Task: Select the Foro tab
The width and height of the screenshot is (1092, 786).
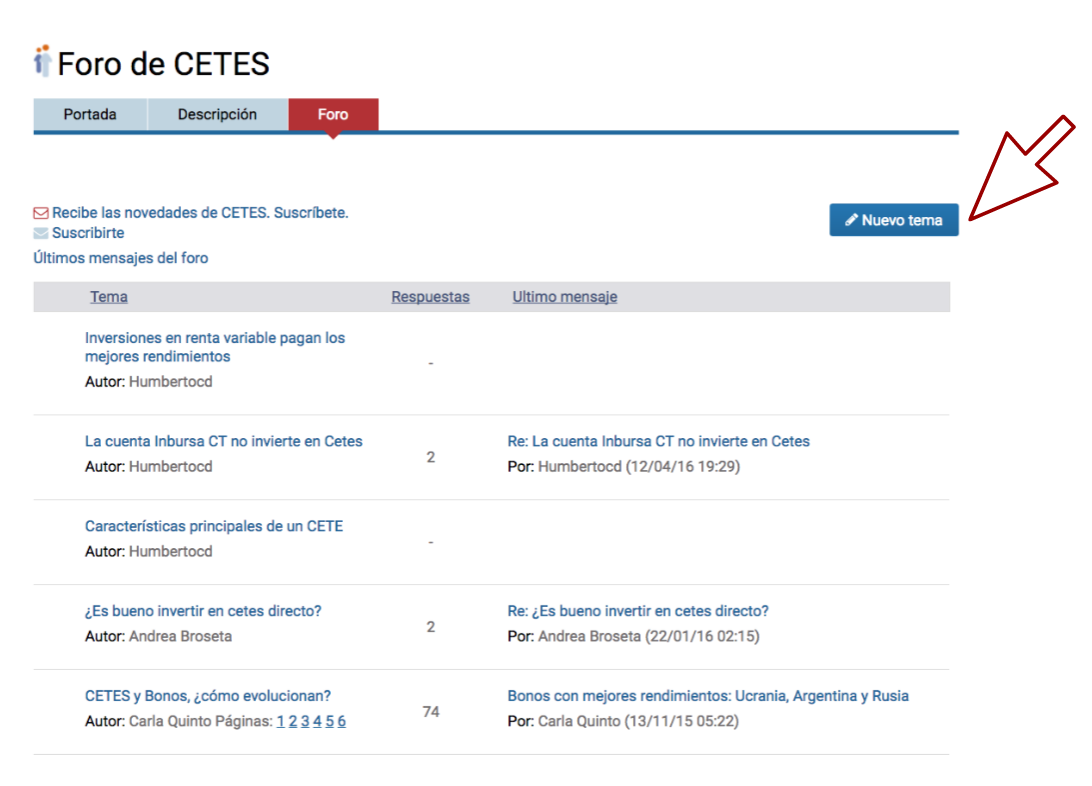Action: [x=333, y=115]
